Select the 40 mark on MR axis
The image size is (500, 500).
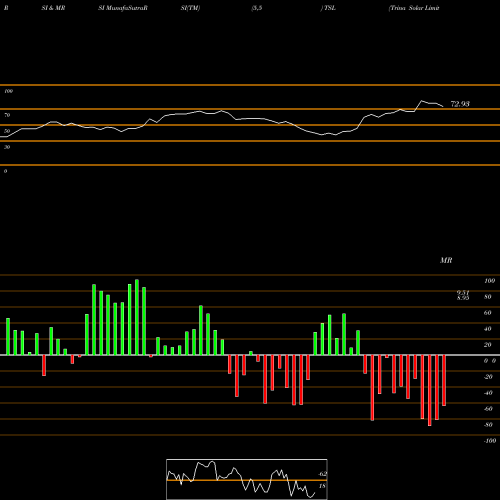[x=488, y=329]
